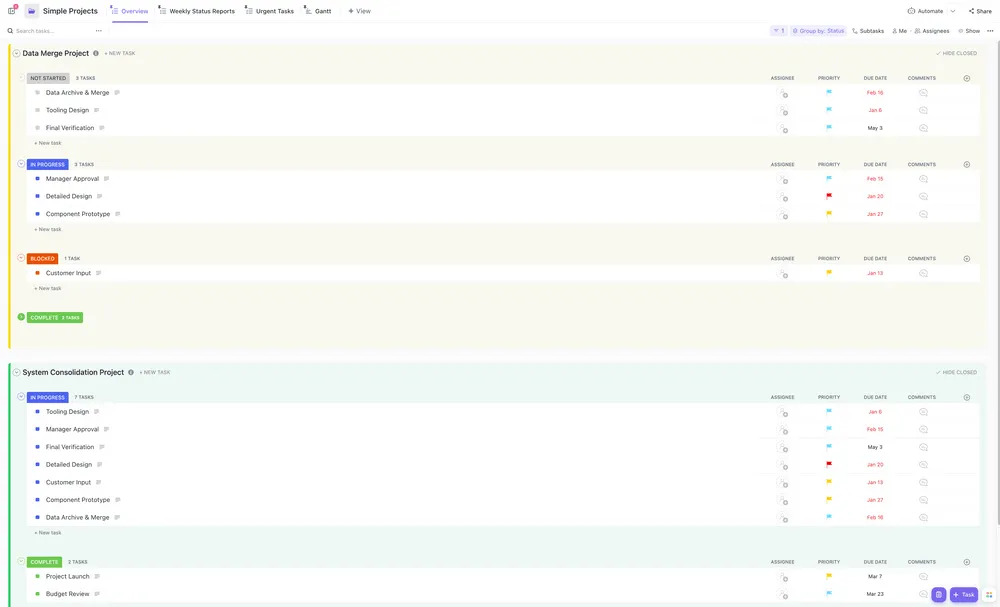Set assignee for Data Archive & Merge in Not Started

point(782,93)
